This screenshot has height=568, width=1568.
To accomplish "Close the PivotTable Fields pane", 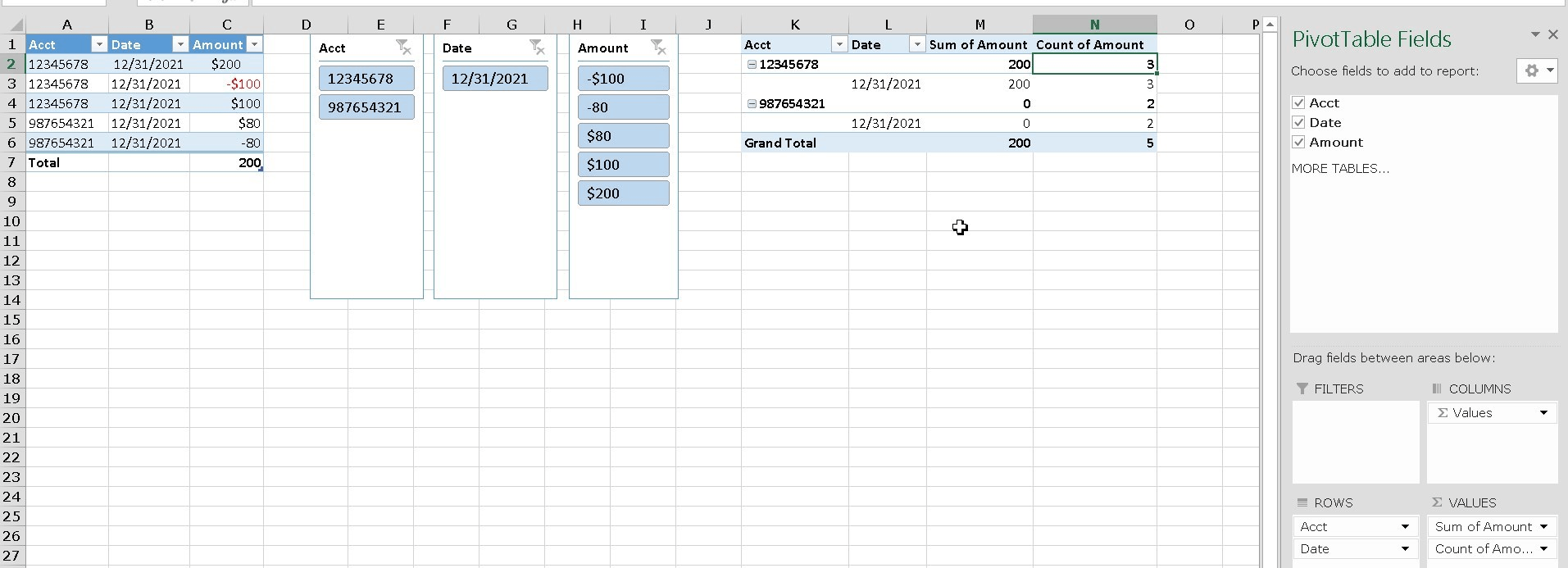I will click(x=1552, y=34).
